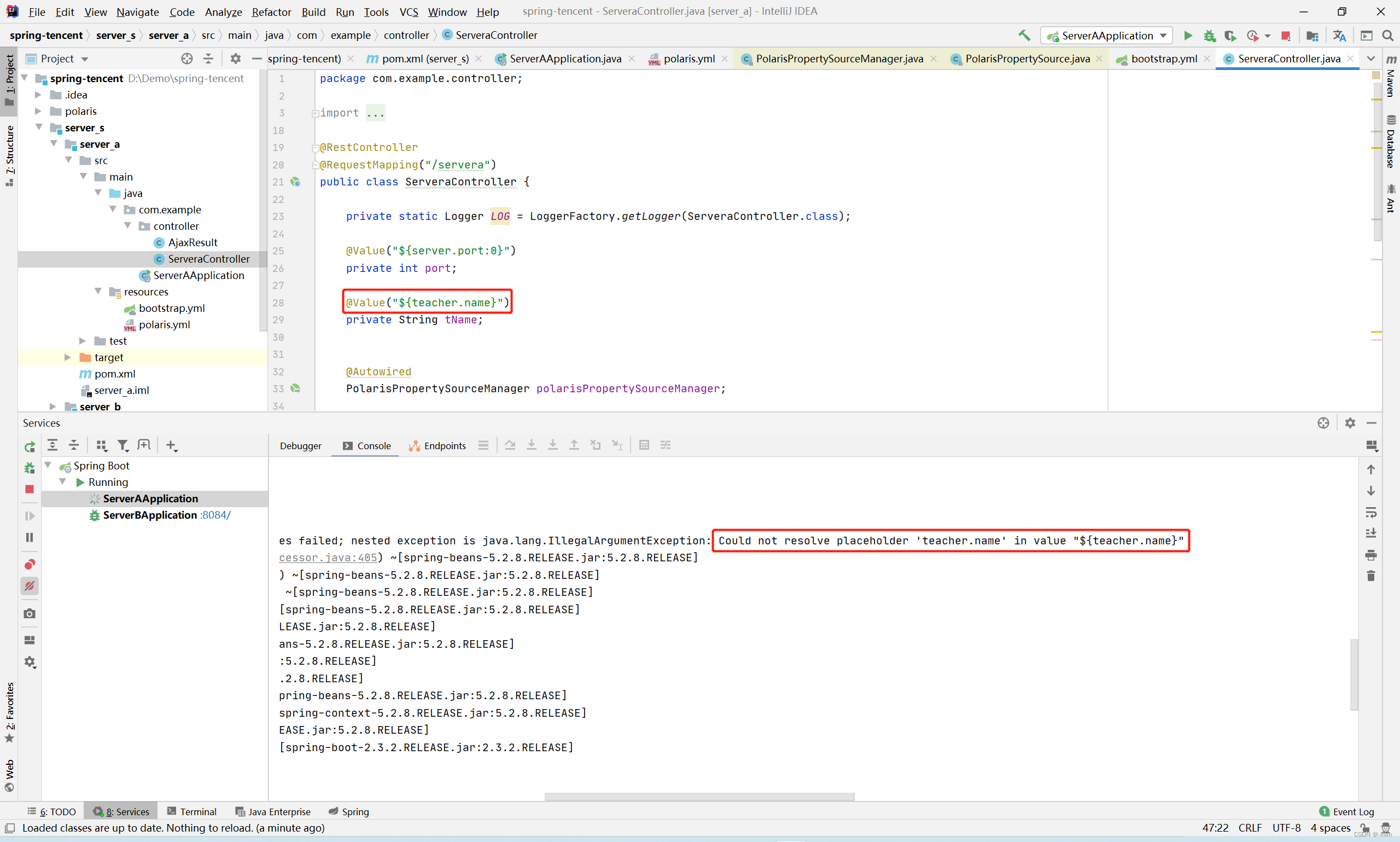This screenshot has height=842, width=1400.
Task: Open the Group By icon in Services
Action: [x=102, y=445]
